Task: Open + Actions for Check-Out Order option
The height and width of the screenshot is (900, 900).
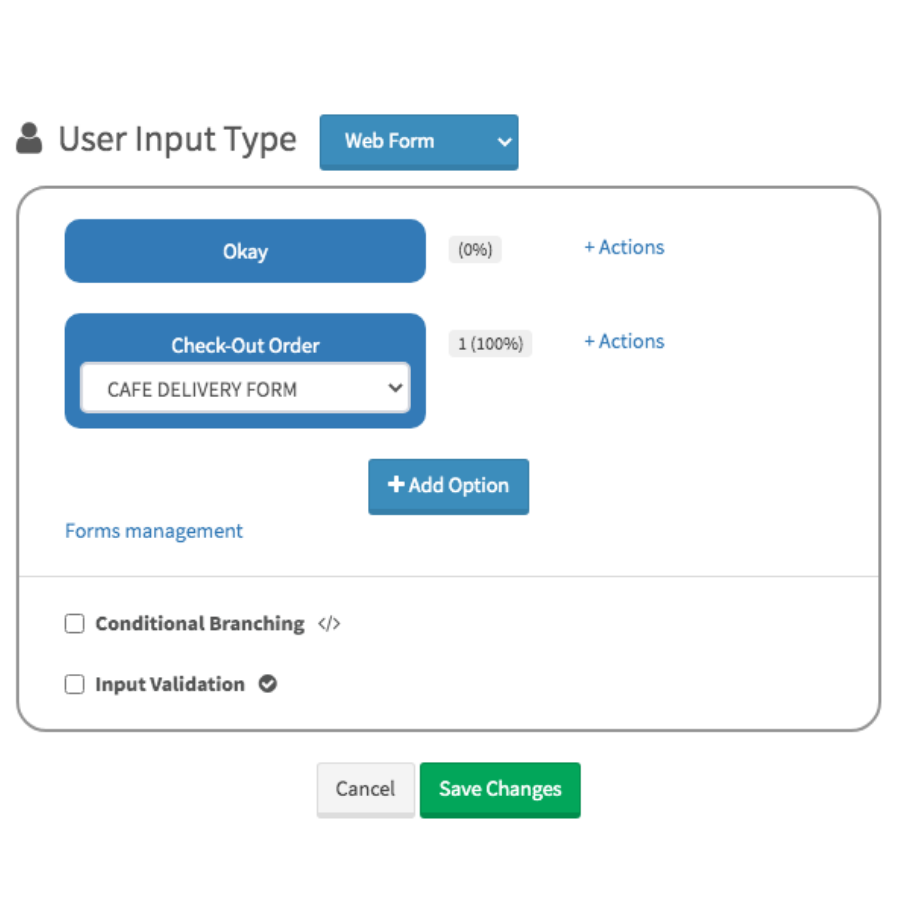Action: point(624,341)
